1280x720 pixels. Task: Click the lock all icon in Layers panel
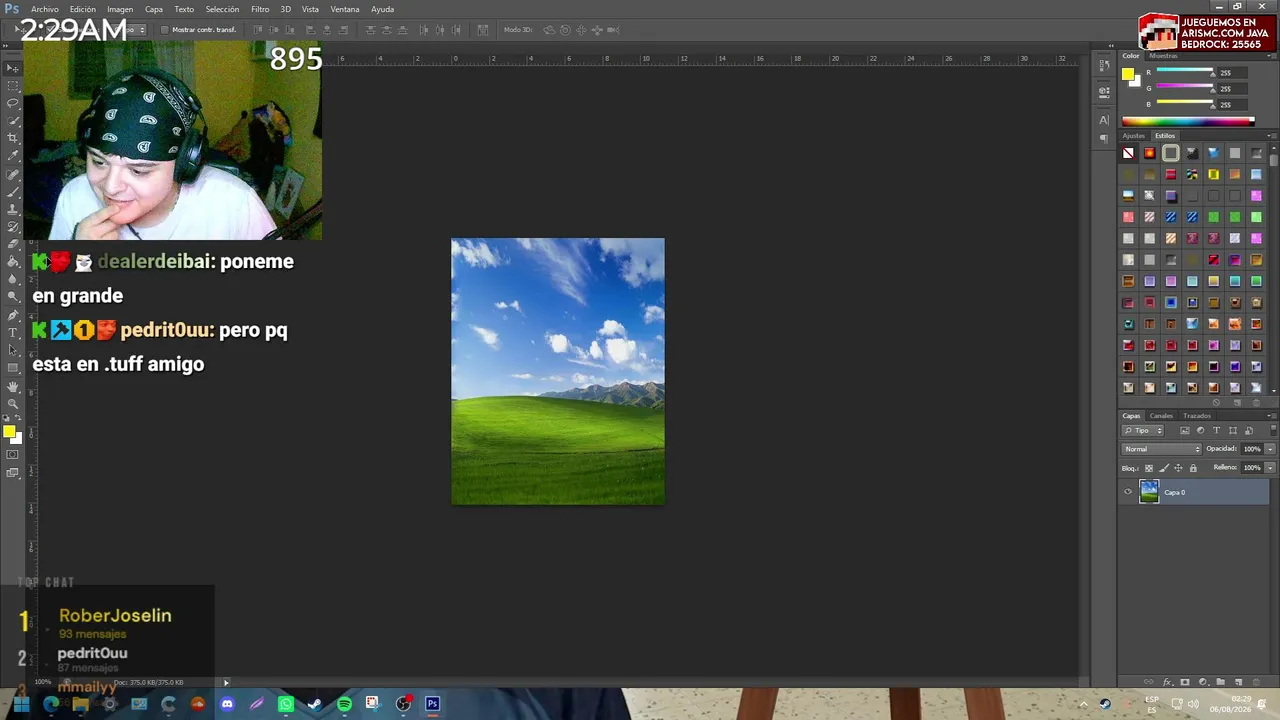[x=1193, y=468]
